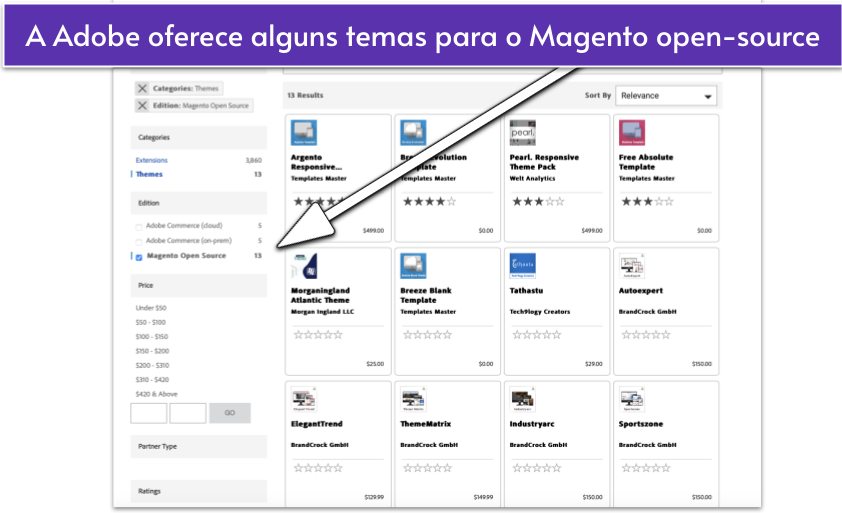This screenshot has width=842, height=513.
Task: Click the Morgan Ingland LLC vendor name
Action: [322, 312]
